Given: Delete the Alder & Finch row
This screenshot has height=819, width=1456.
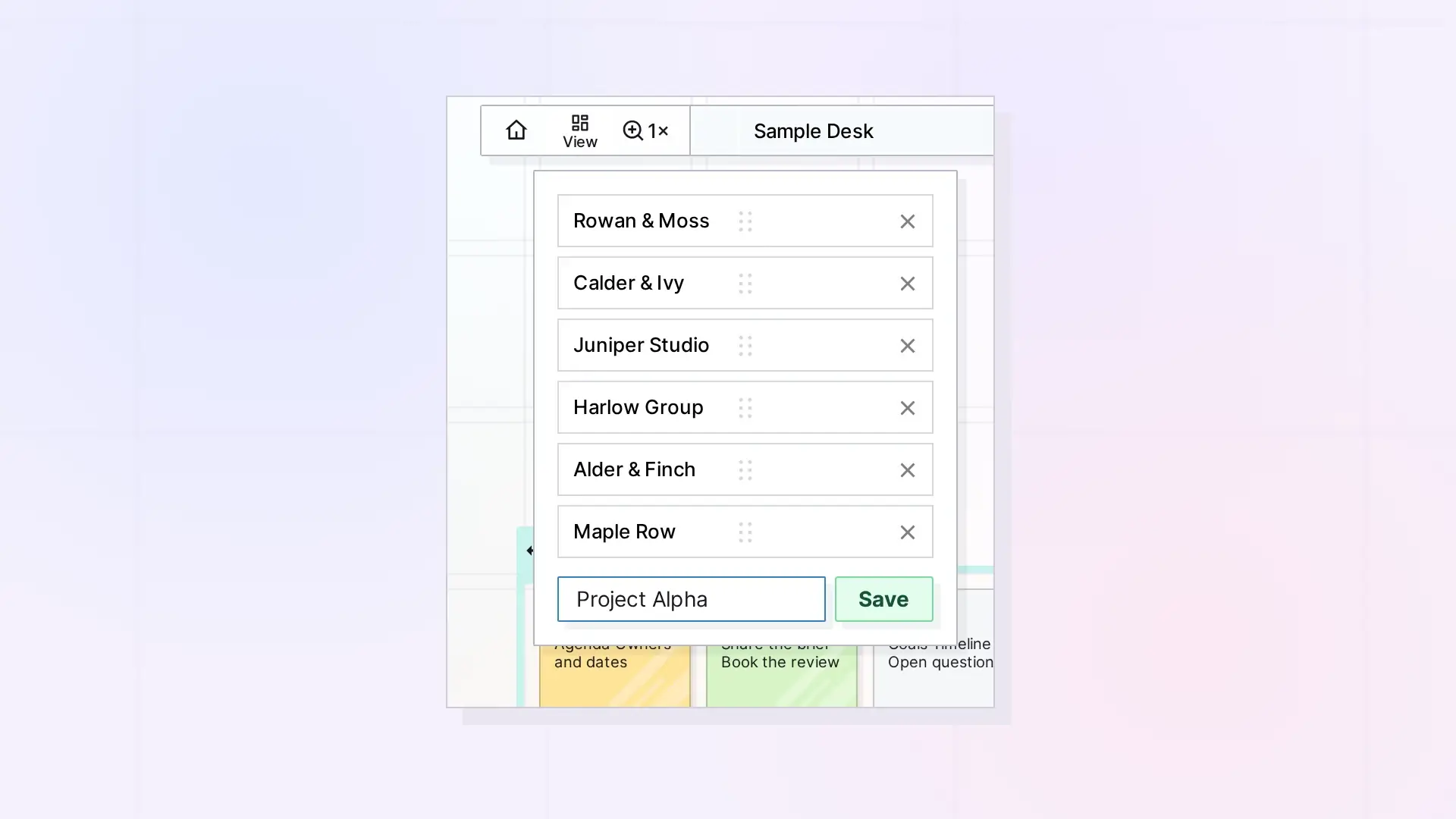Looking at the screenshot, I should tap(907, 470).
